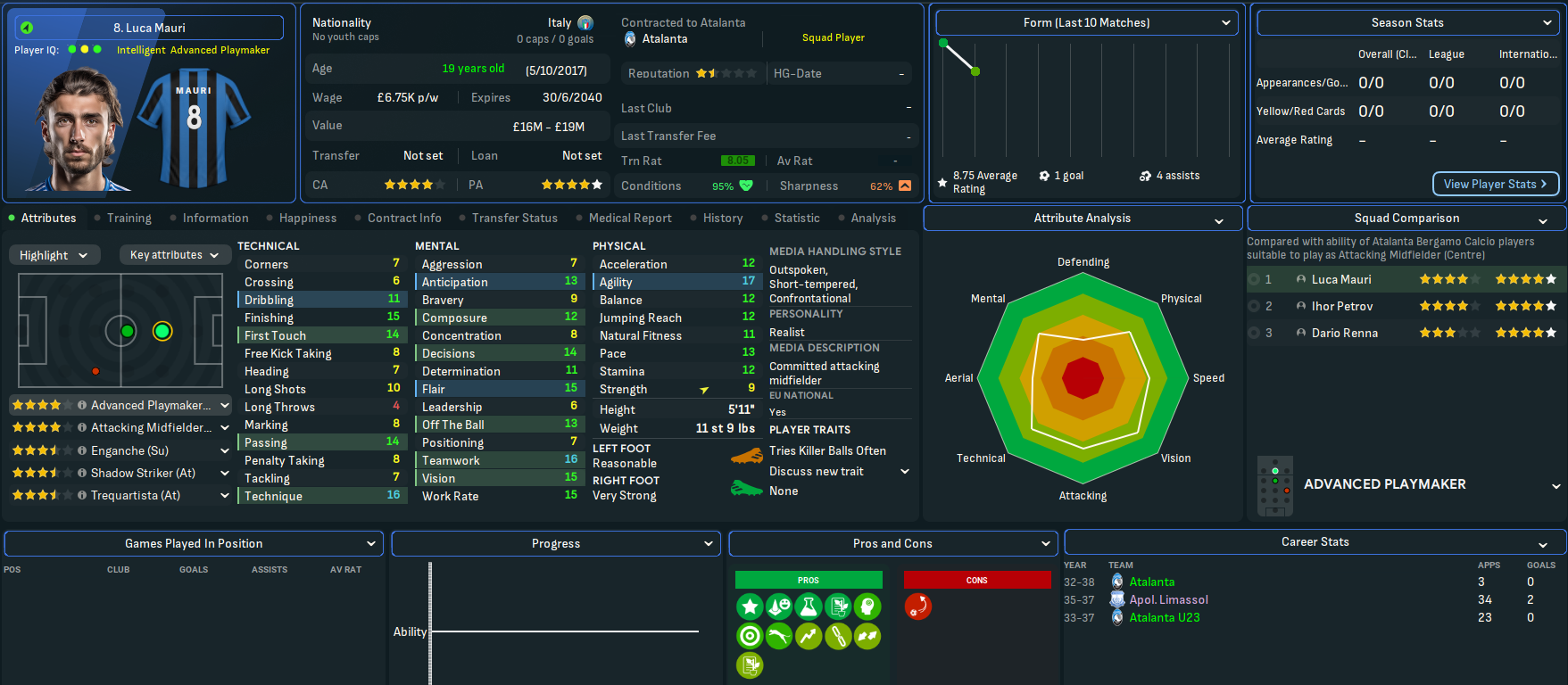The width and height of the screenshot is (1568, 685).
Task: Click the Italy national team badge
Action: point(585,23)
